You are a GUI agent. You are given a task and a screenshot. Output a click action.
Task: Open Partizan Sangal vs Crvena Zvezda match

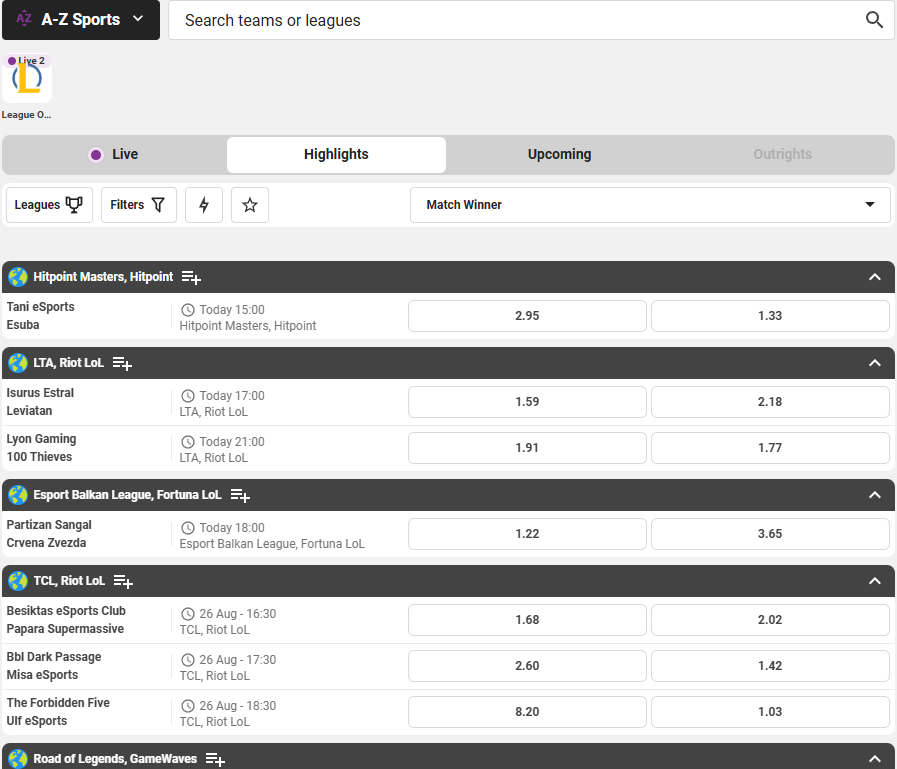pyautogui.click(x=49, y=534)
